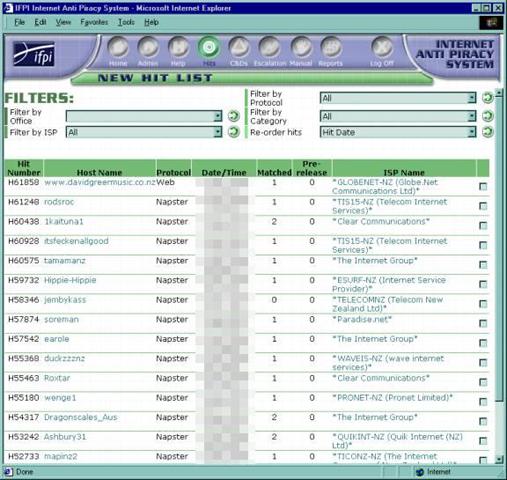
Task: Open the Favorites menu
Action: 94,22
